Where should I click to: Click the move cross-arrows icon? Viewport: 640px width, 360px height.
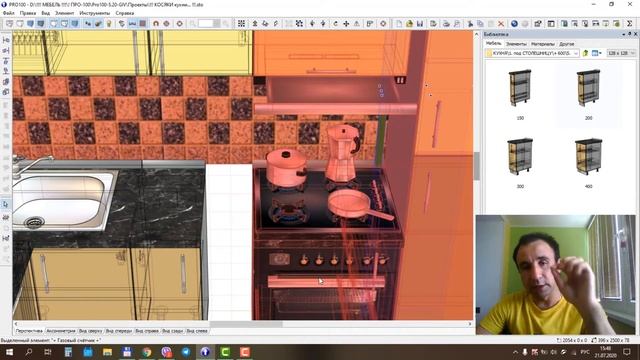[346, 24]
